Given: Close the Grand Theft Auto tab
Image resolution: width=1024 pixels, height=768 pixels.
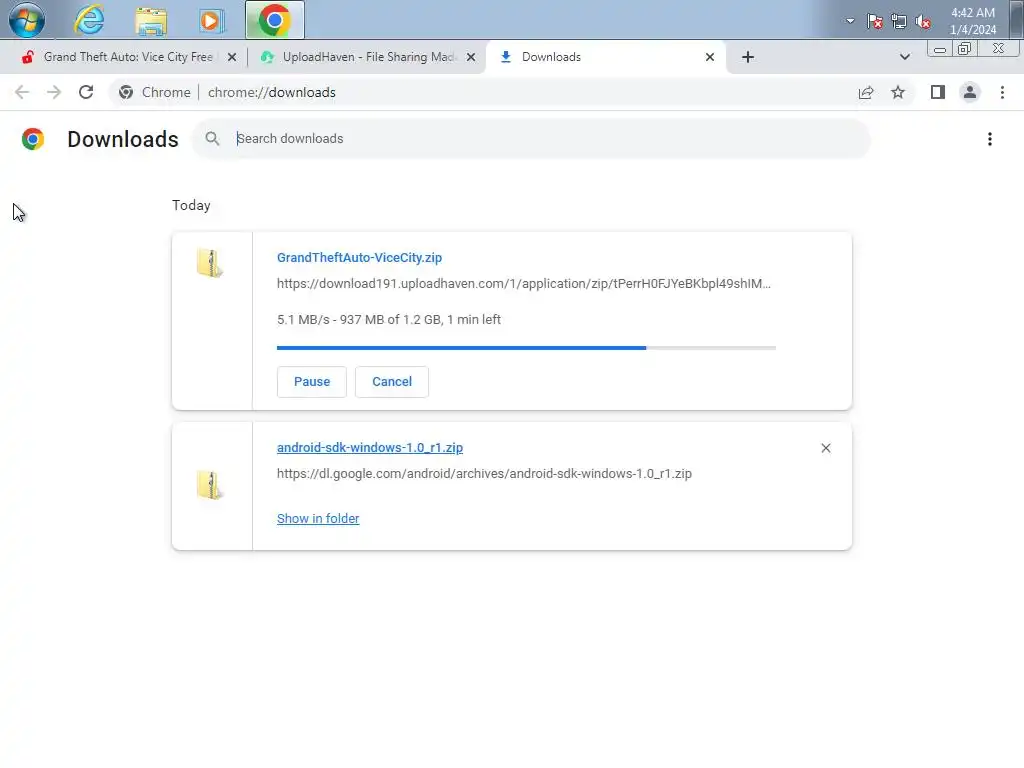Looking at the screenshot, I should [x=232, y=57].
